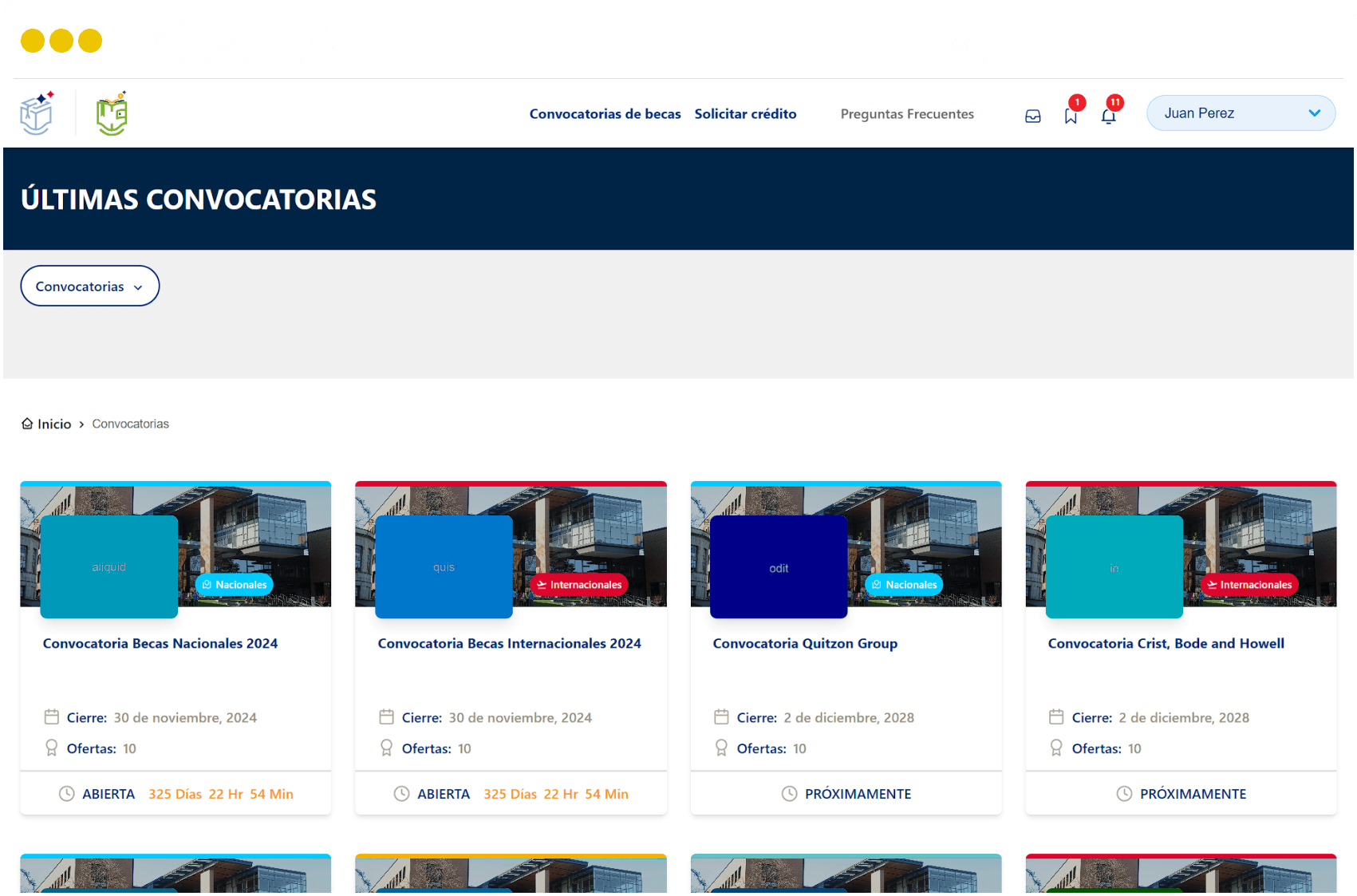Open Solicitar crédito menu item
1357x896 pixels.
click(x=746, y=114)
